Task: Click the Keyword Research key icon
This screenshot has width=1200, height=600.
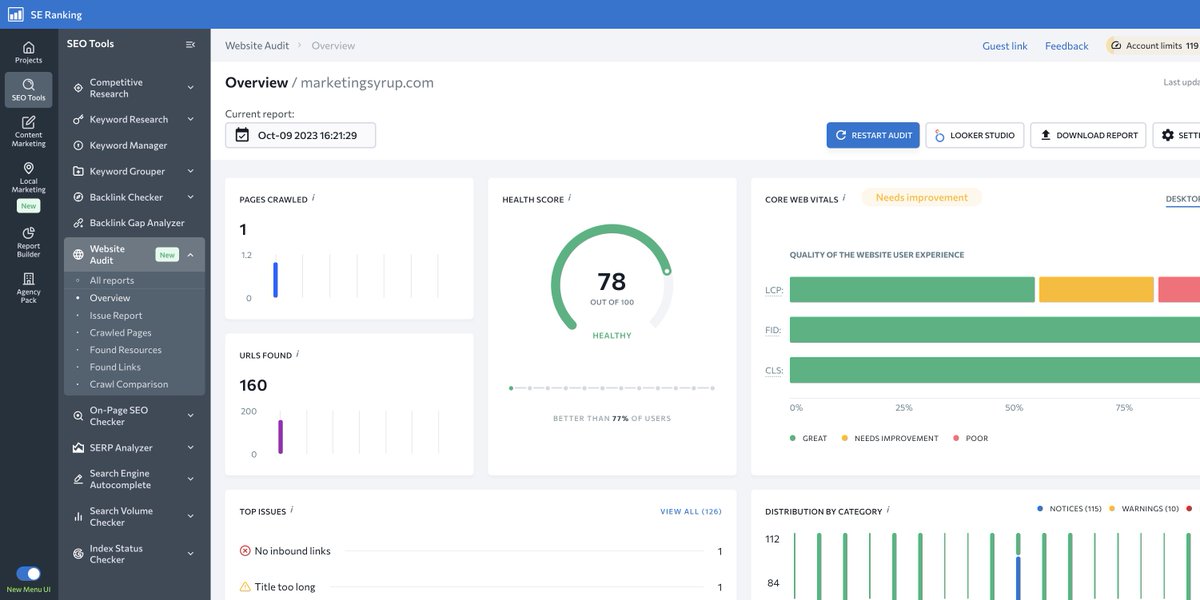Action: click(x=78, y=119)
